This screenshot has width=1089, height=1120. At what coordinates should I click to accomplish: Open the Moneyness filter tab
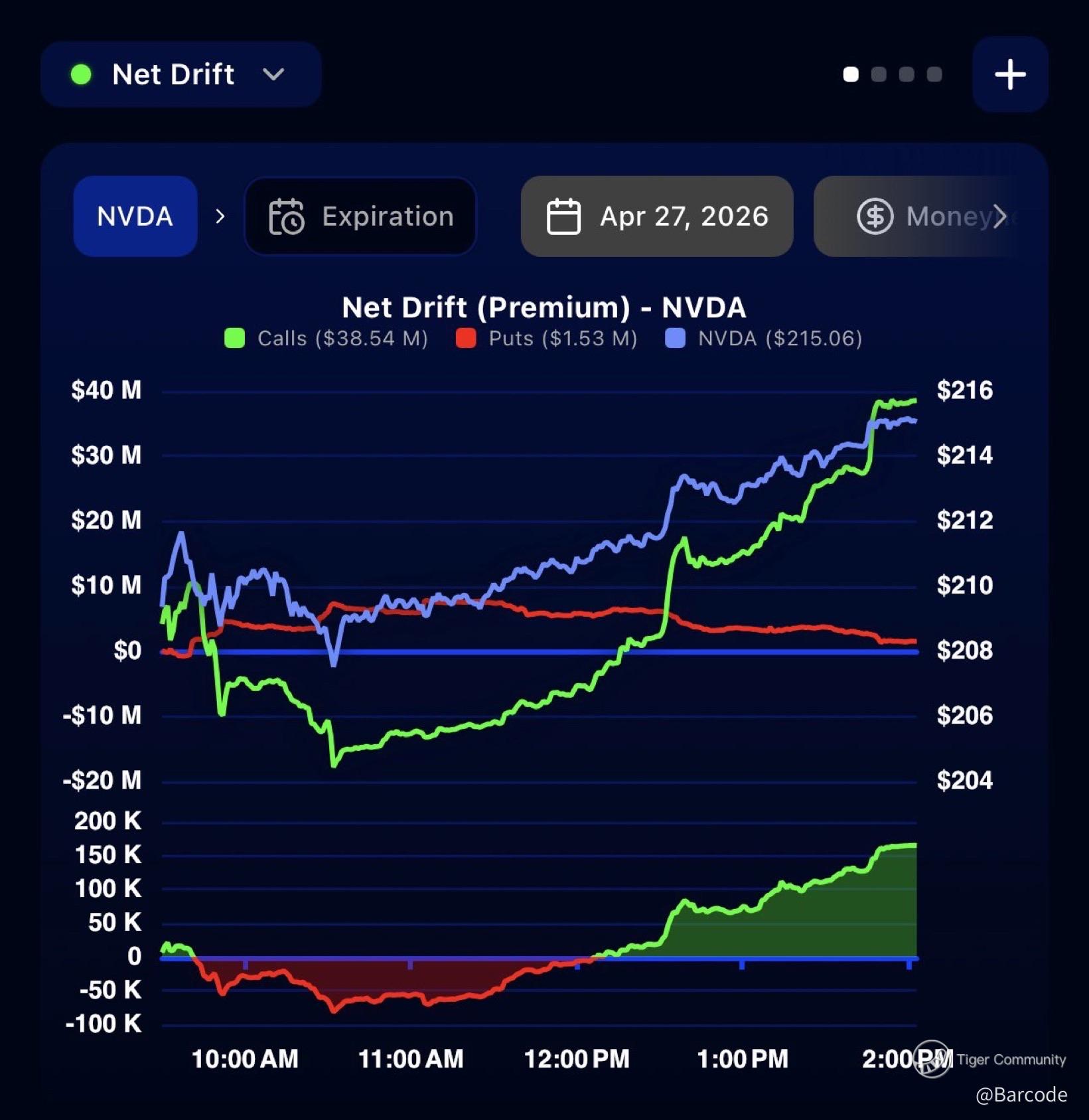point(916,216)
